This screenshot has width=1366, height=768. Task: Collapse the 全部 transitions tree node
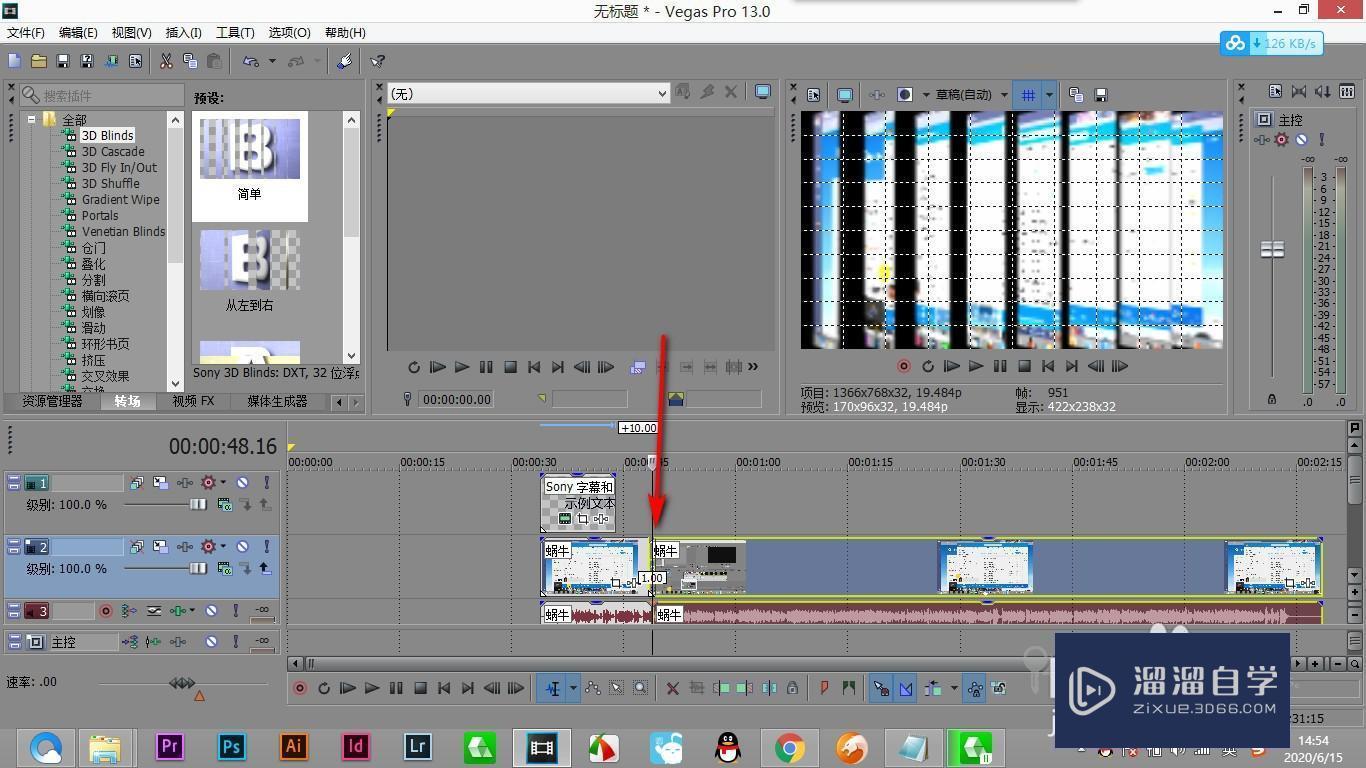(31, 119)
